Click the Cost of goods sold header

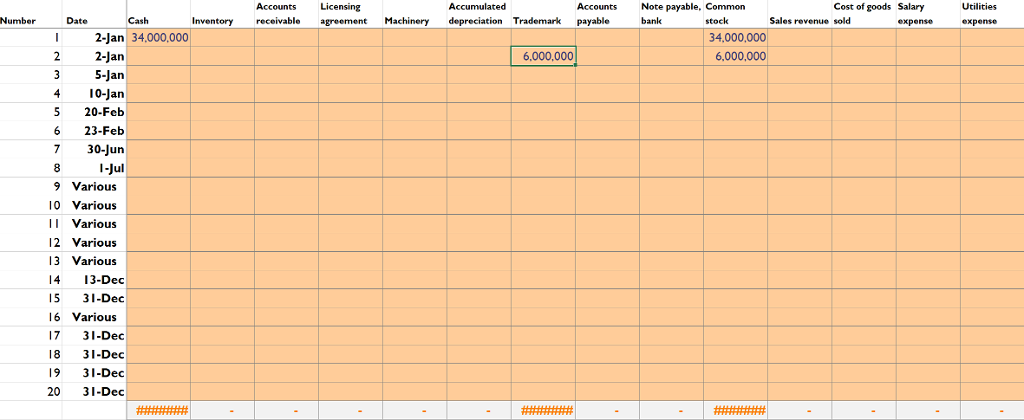point(863,14)
